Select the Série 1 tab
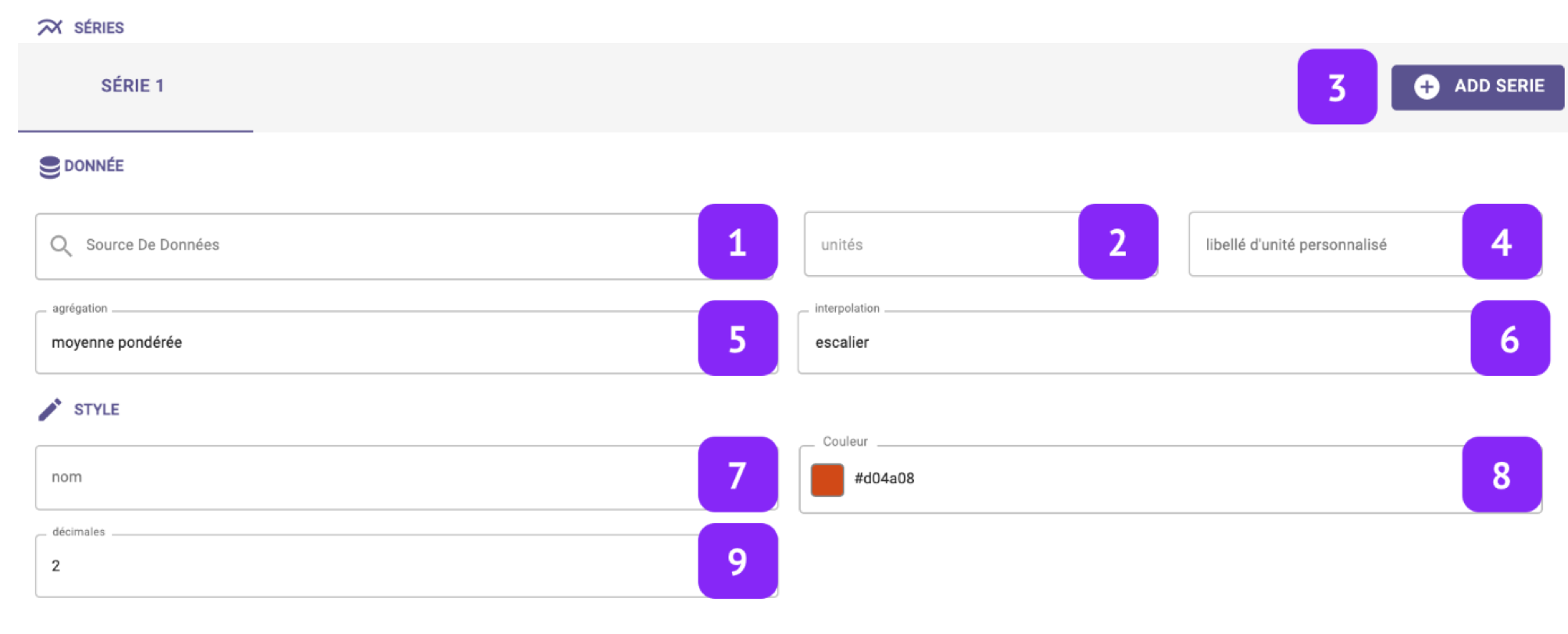The image size is (1568, 634). pyautogui.click(x=133, y=86)
